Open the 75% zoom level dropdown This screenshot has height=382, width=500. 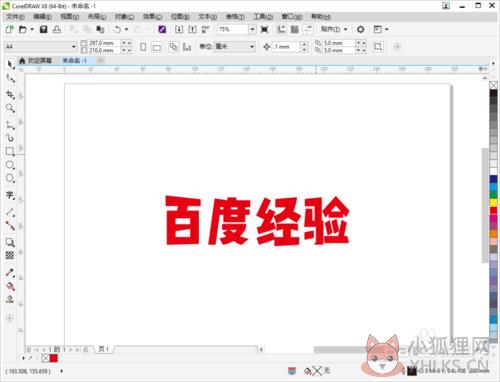click(252, 29)
